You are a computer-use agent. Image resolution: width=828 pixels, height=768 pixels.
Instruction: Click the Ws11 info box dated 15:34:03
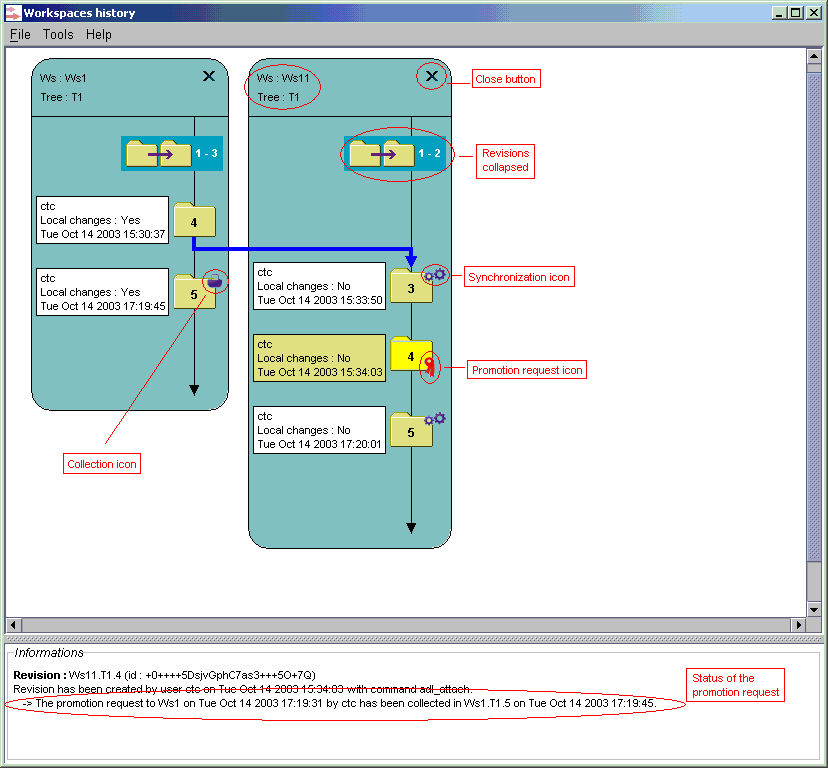[319, 358]
